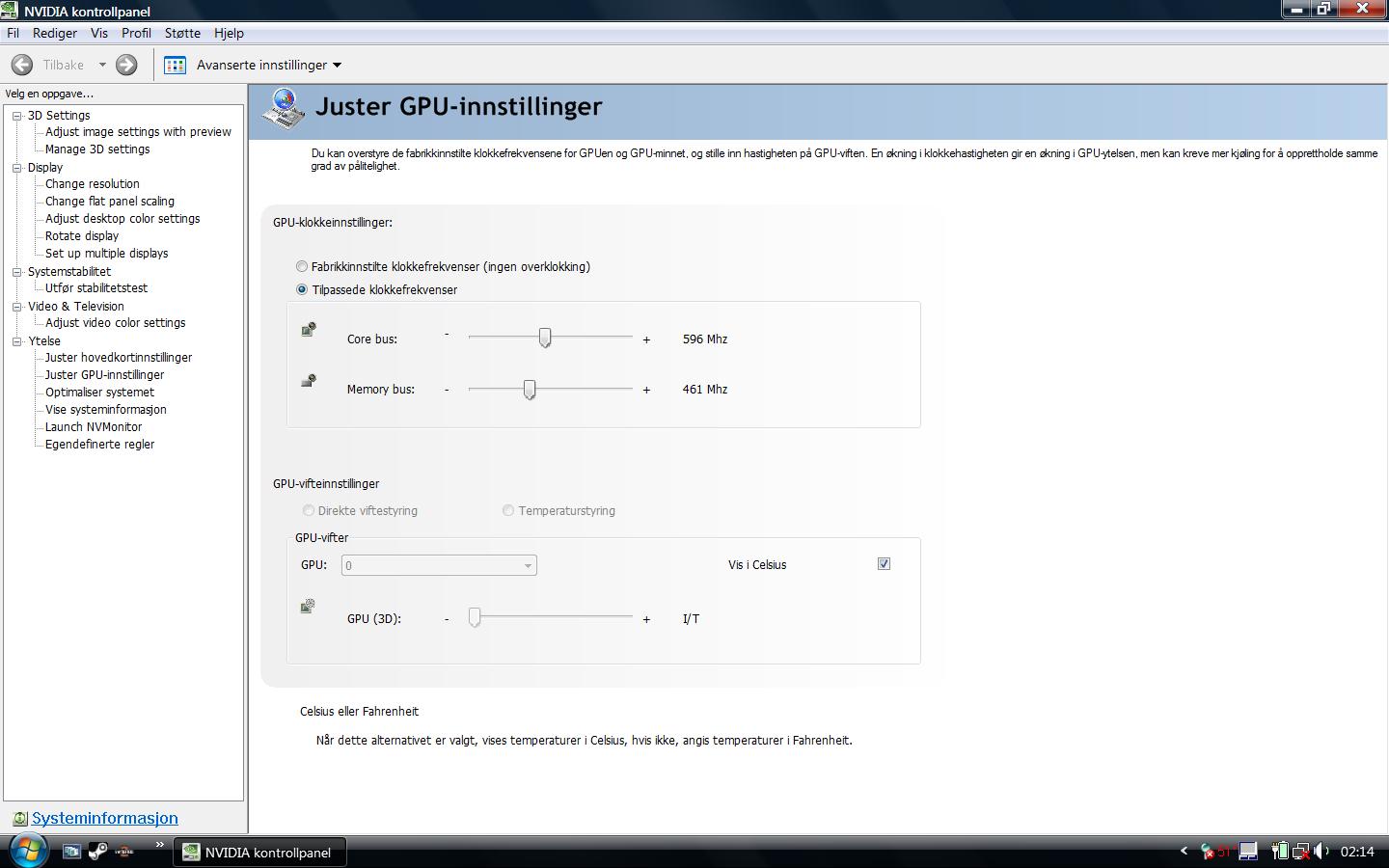Click the volume speaker tray icon

pyautogui.click(x=1321, y=851)
